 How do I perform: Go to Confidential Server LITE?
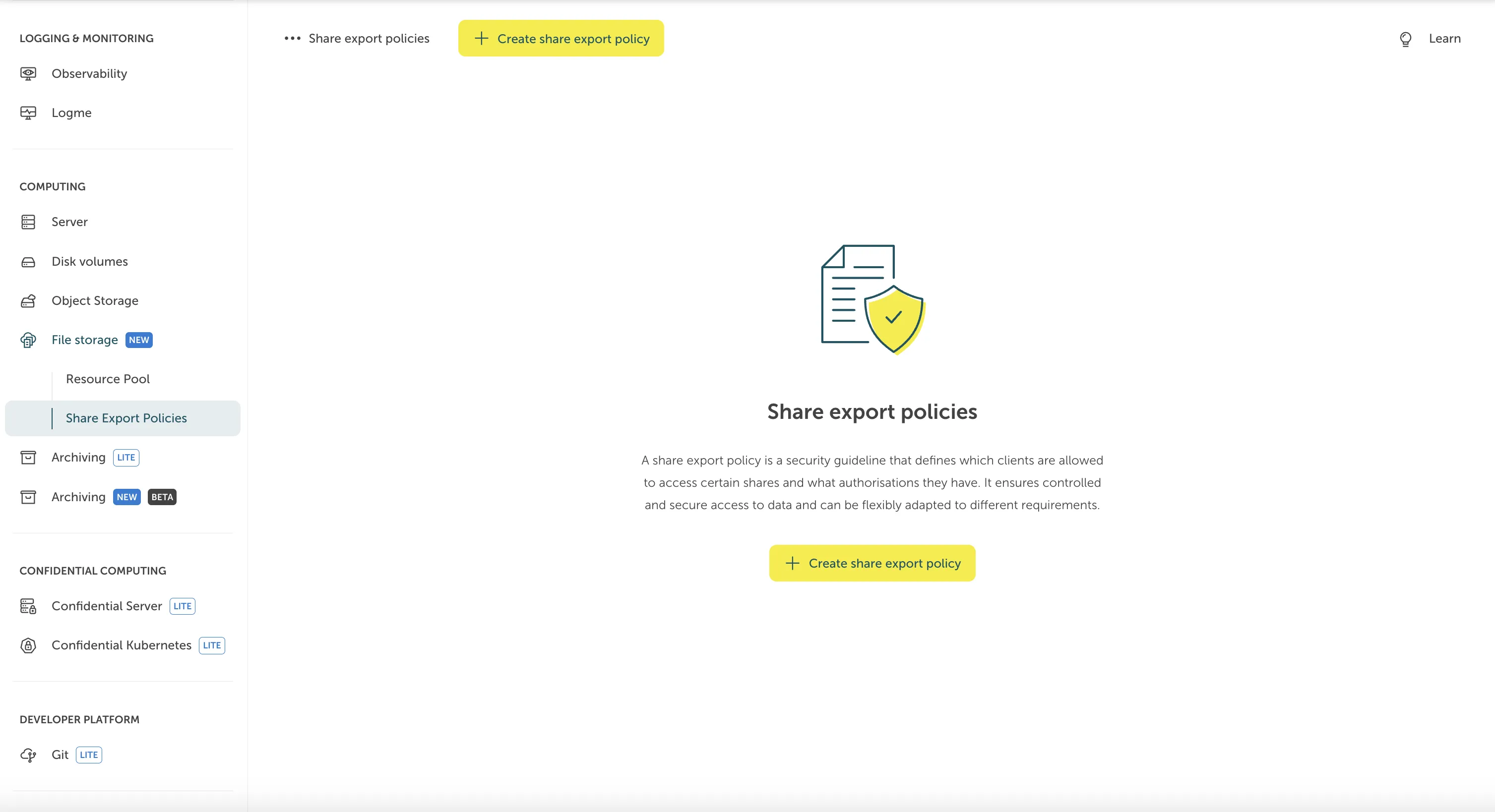click(107, 606)
